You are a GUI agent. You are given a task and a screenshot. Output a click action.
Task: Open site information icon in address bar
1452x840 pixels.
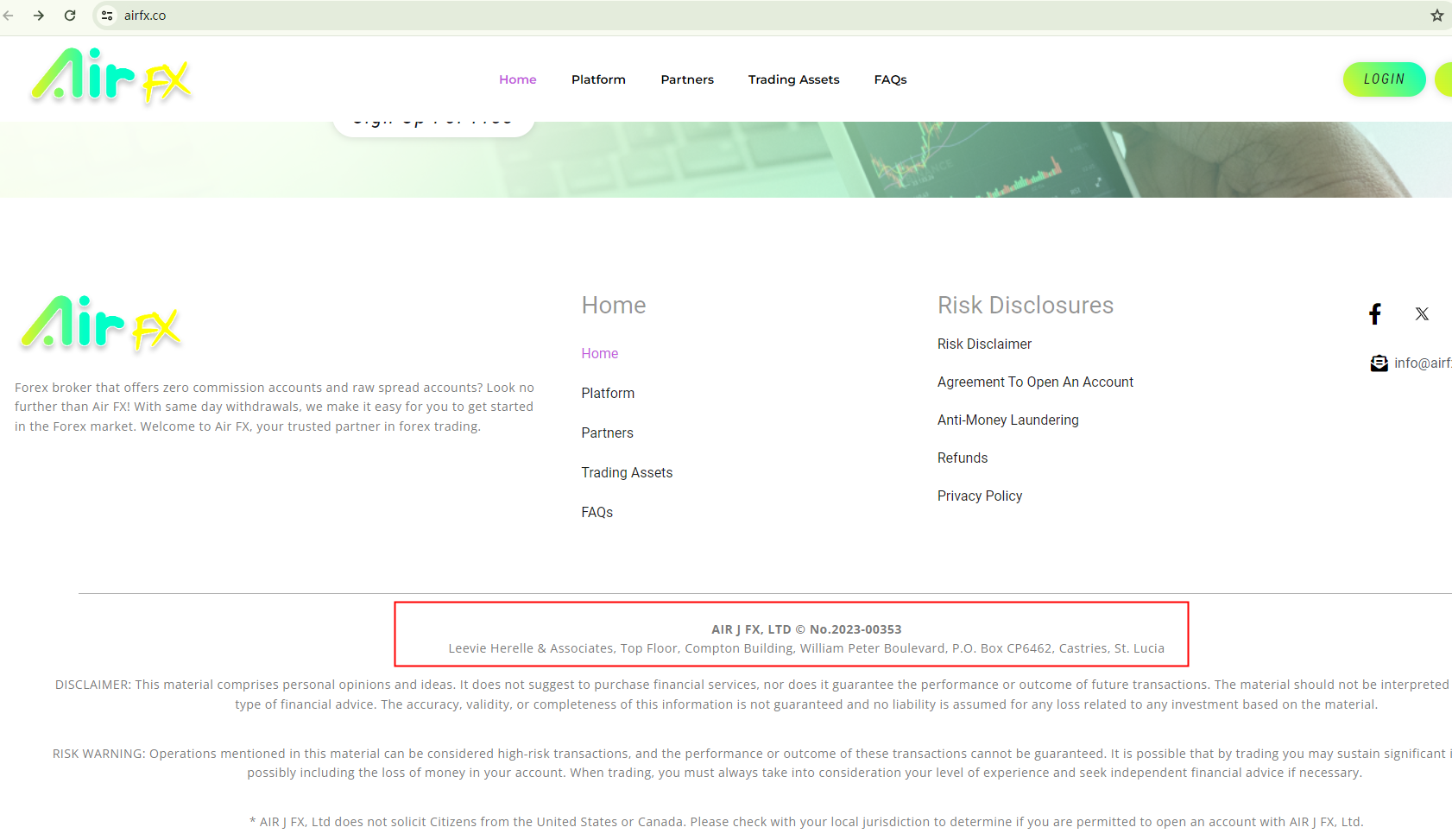click(x=107, y=16)
